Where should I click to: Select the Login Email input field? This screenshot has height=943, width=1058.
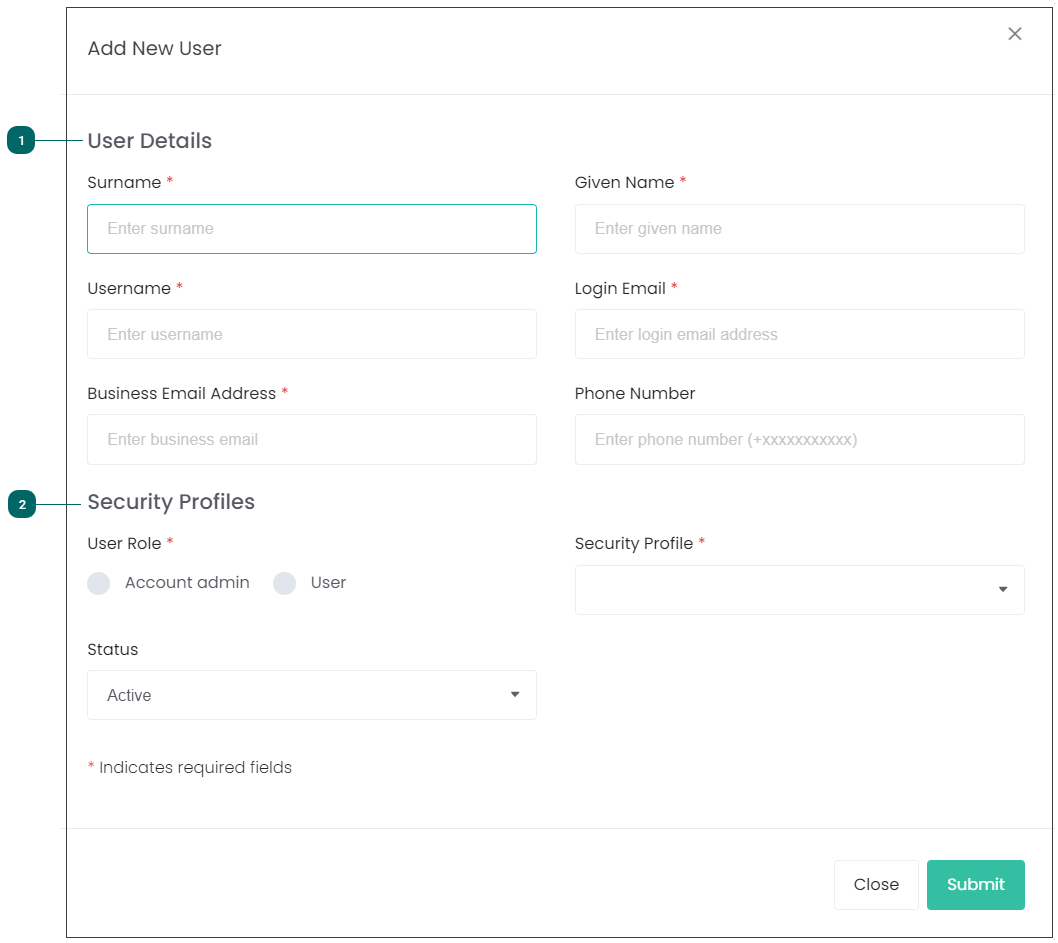coord(800,334)
